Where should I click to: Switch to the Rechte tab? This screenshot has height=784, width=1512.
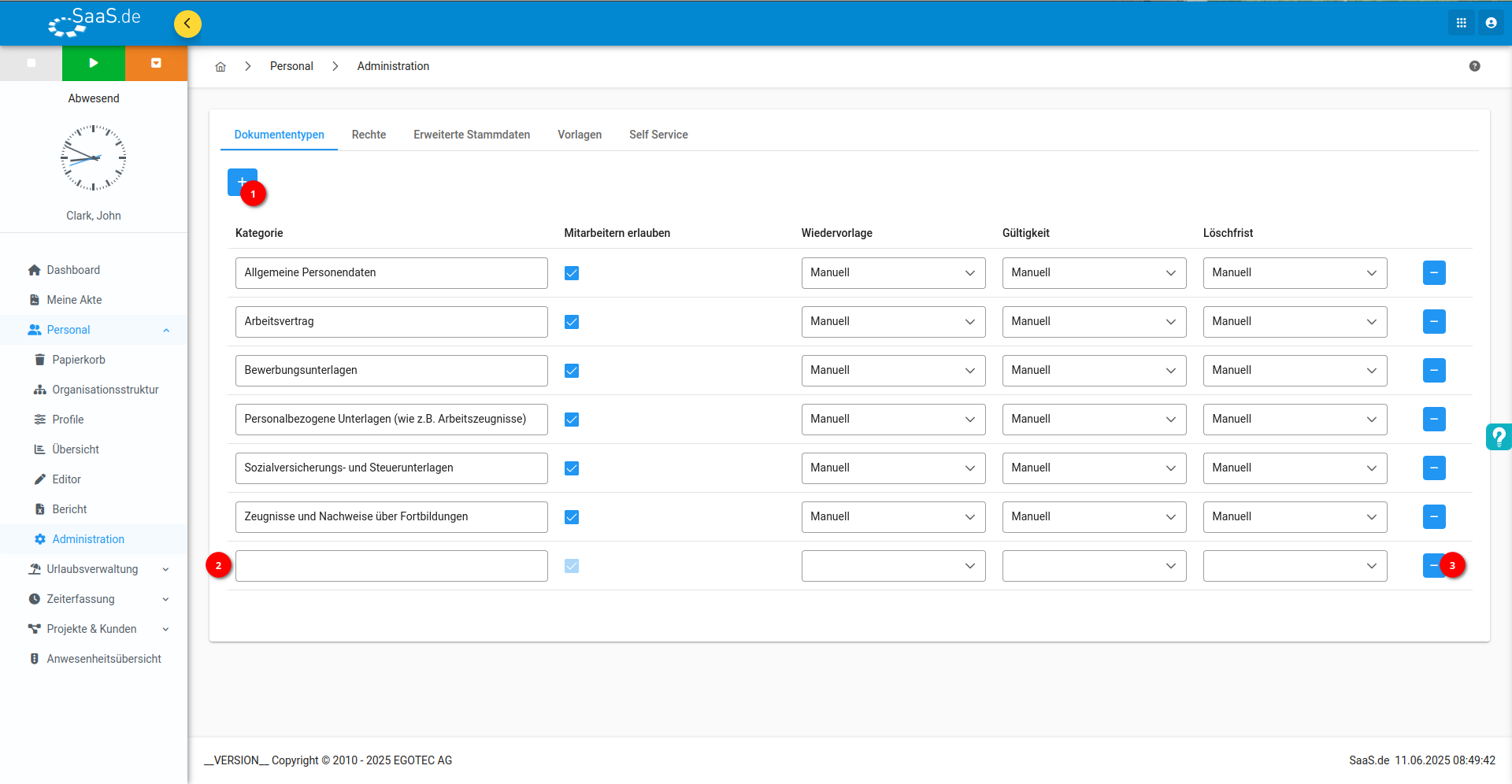[369, 135]
